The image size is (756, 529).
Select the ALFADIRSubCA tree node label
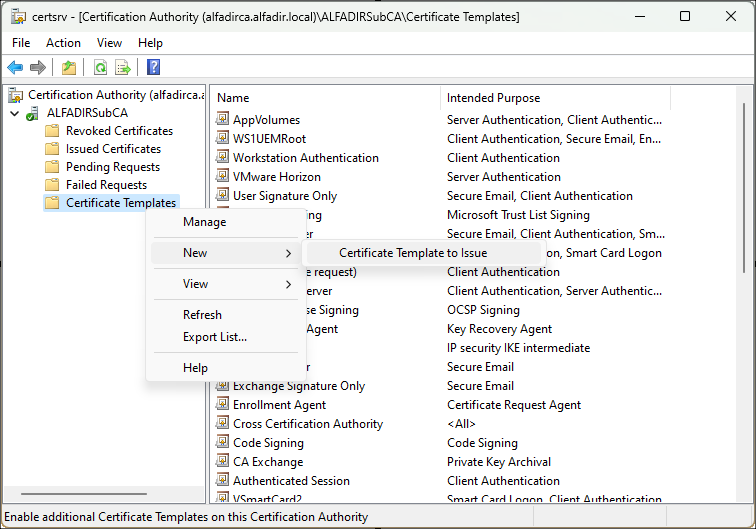click(87, 113)
